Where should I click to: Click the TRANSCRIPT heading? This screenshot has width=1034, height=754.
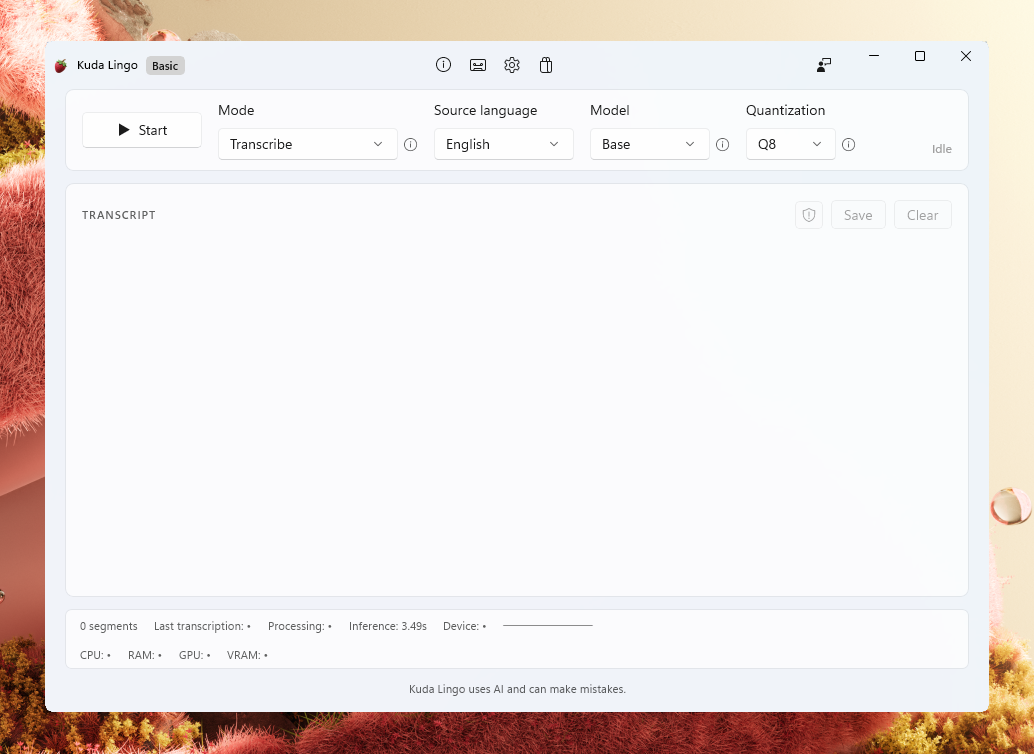[x=119, y=215]
